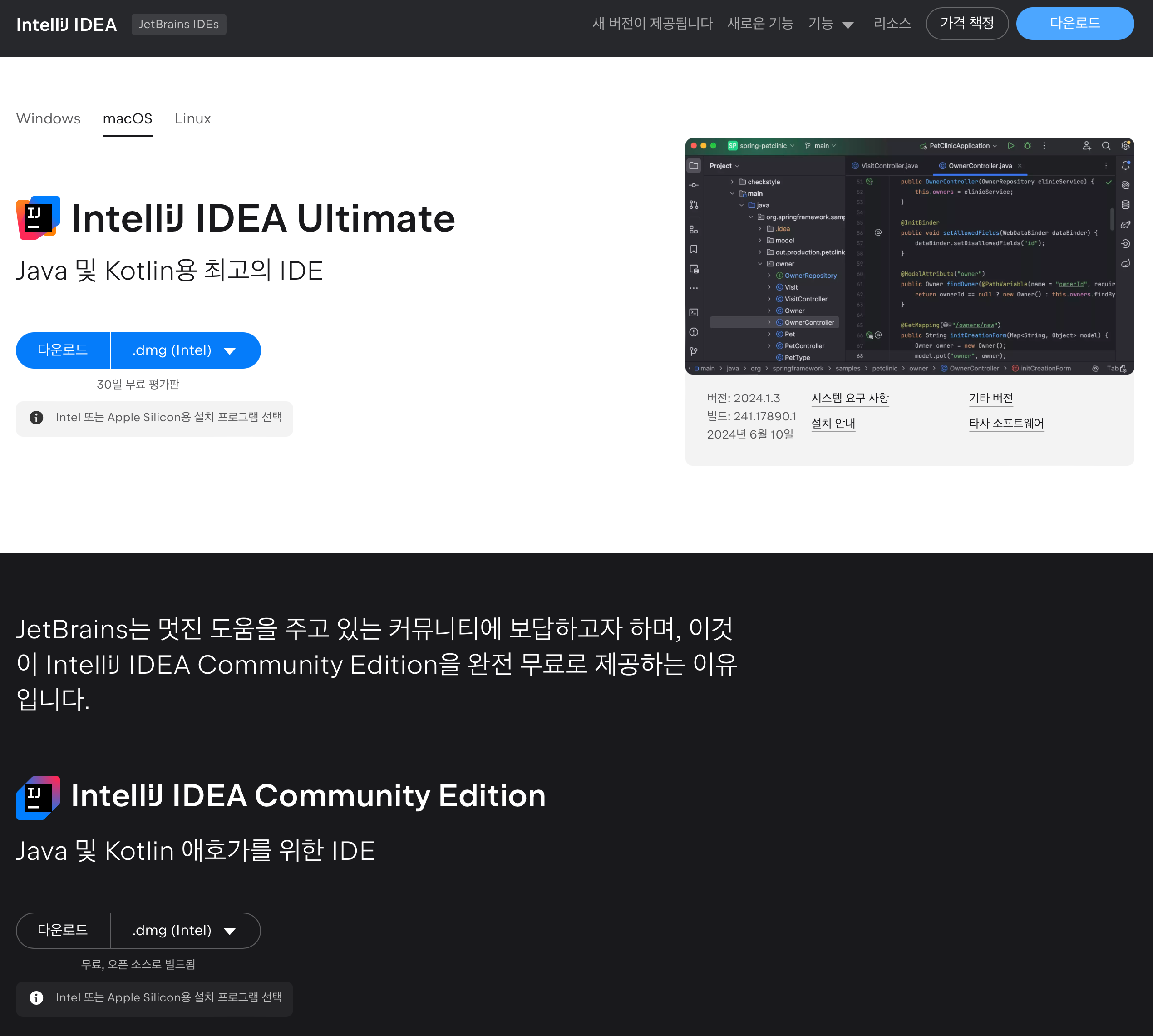Click the blue 다운로드 button for Ultimate
Image resolution: width=1153 pixels, height=1036 pixels.
pyautogui.click(x=63, y=350)
